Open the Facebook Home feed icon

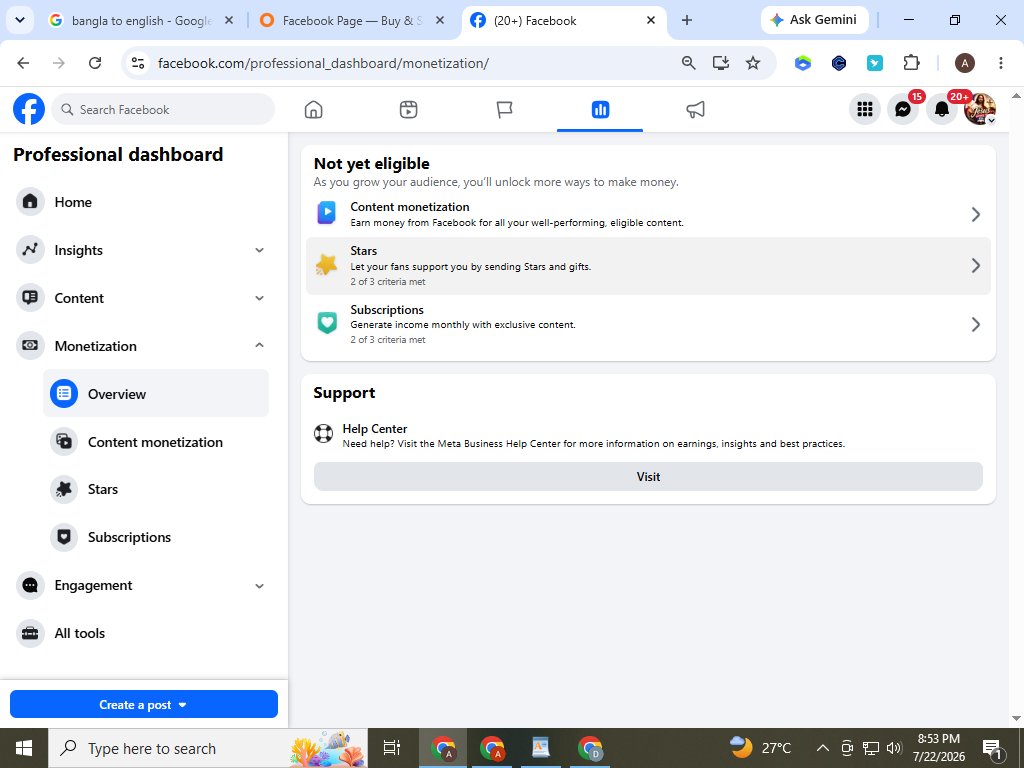click(313, 109)
